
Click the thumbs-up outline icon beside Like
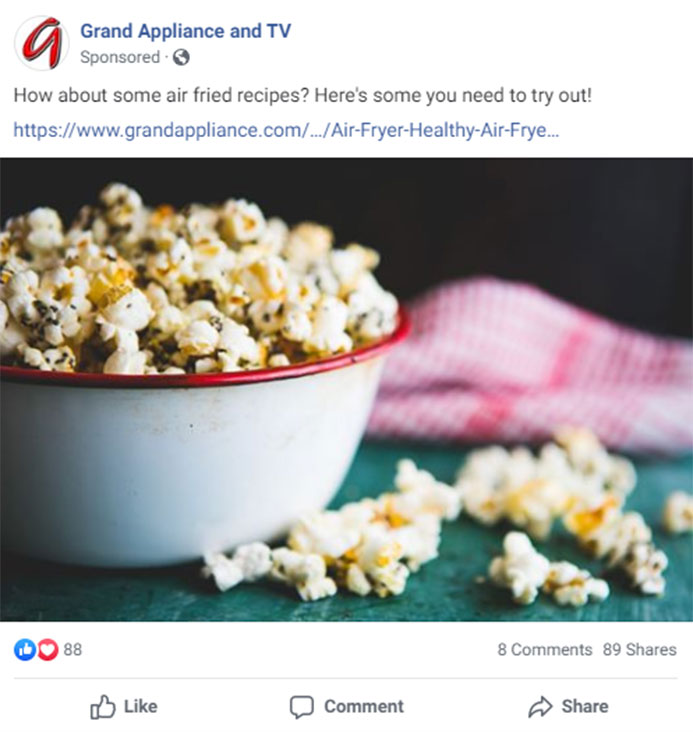[x=102, y=706]
